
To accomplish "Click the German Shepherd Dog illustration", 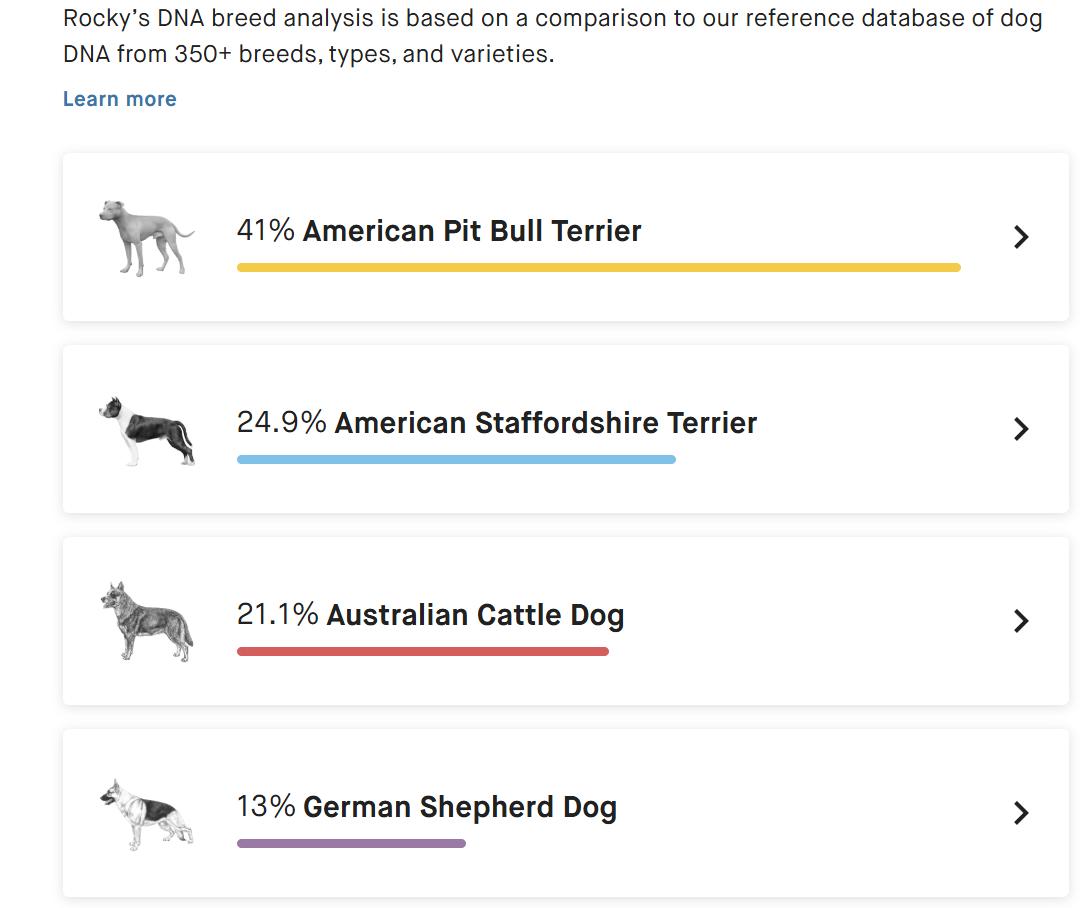I will tap(147, 813).
